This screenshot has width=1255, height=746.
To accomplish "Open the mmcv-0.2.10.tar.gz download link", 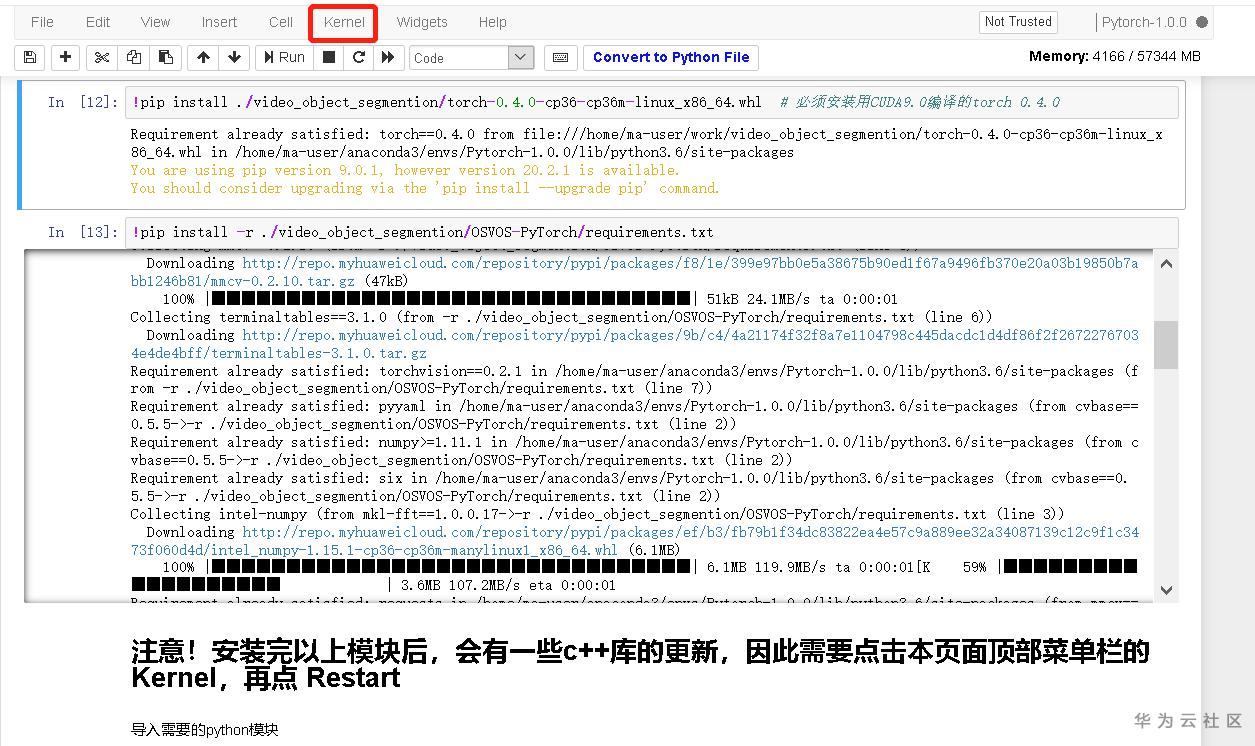I will pos(634,272).
